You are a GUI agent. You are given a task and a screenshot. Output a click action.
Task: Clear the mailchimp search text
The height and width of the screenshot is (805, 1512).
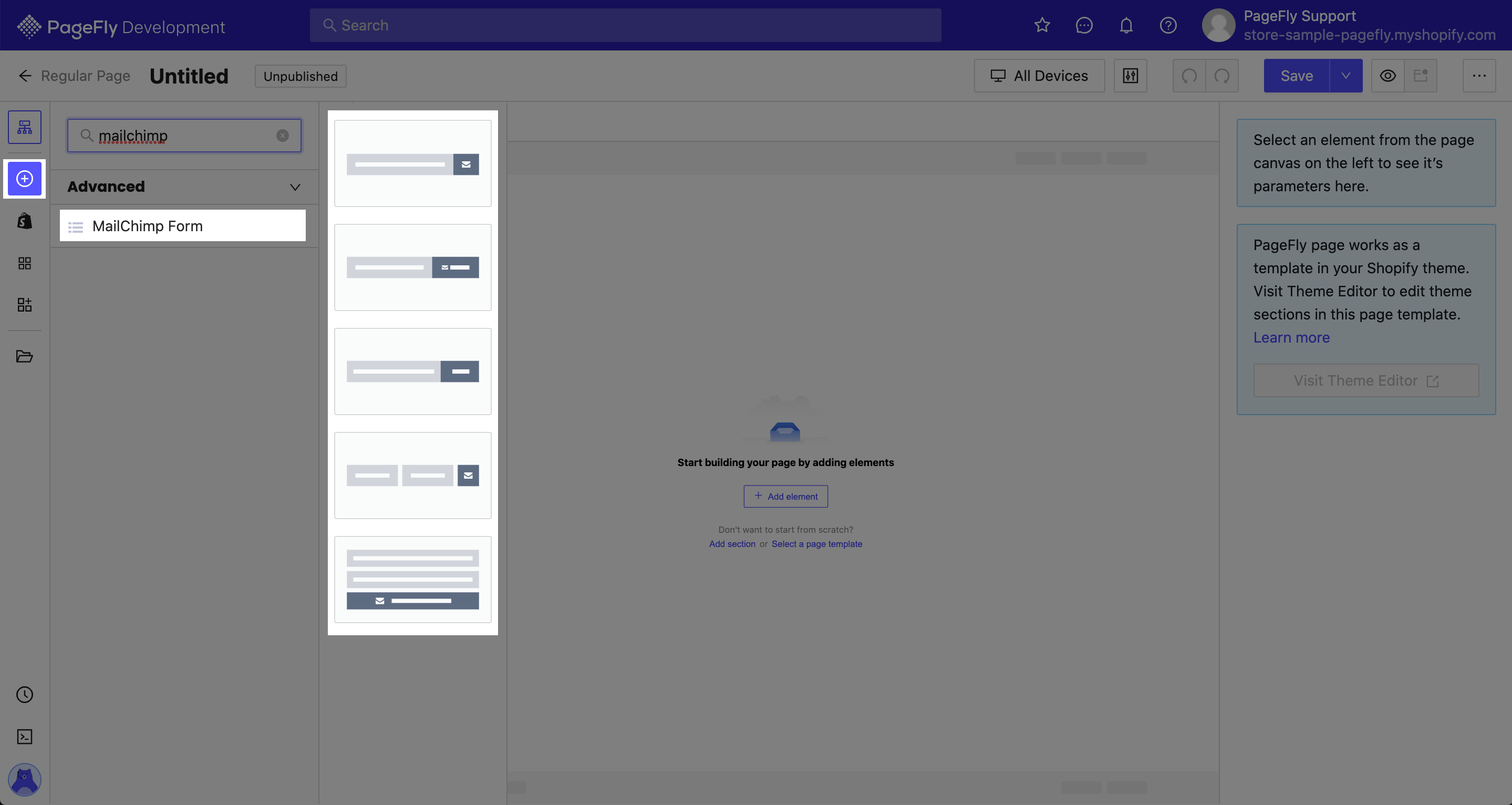(282, 136)
